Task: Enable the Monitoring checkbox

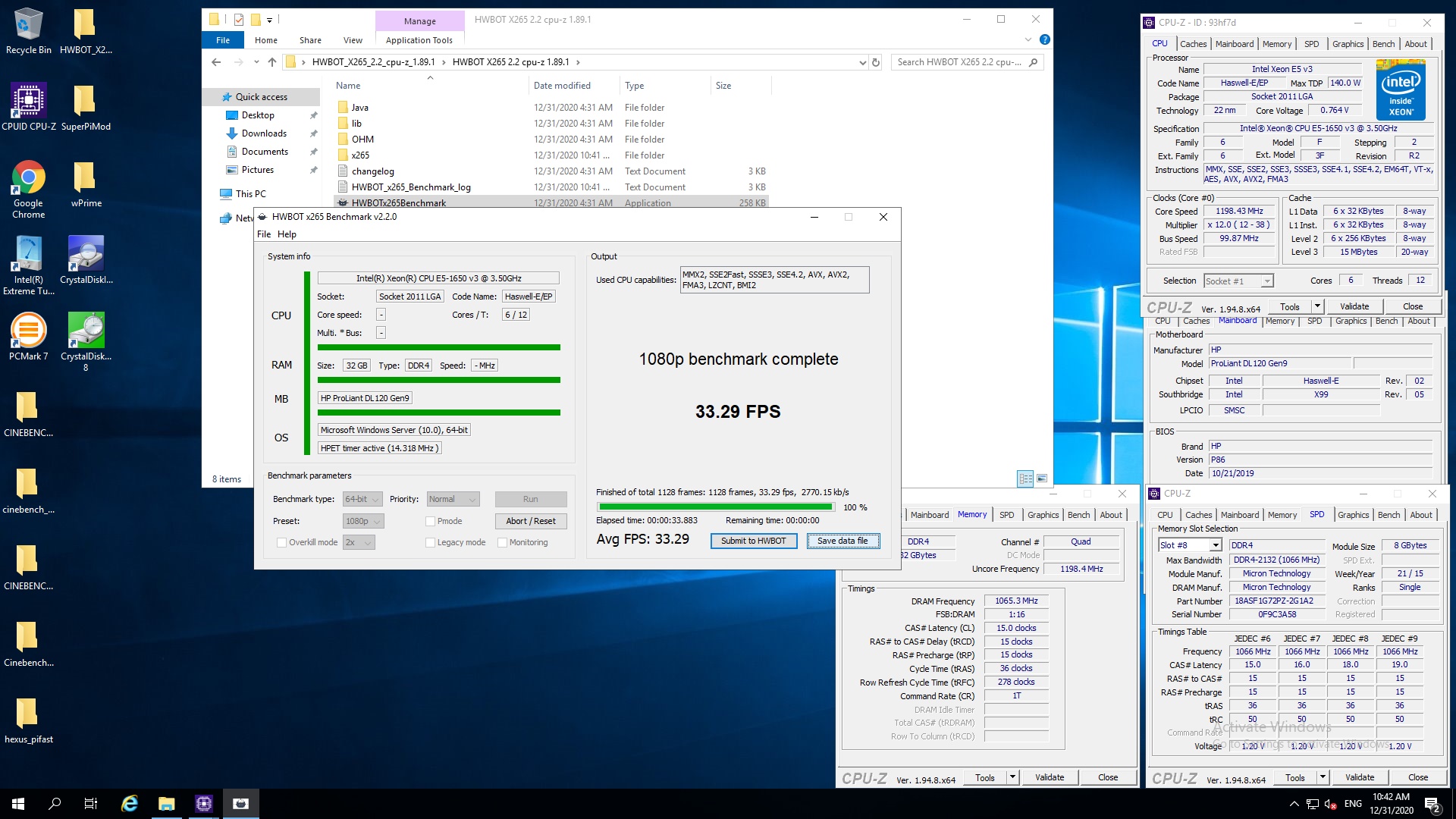Action: click(502, 542)
